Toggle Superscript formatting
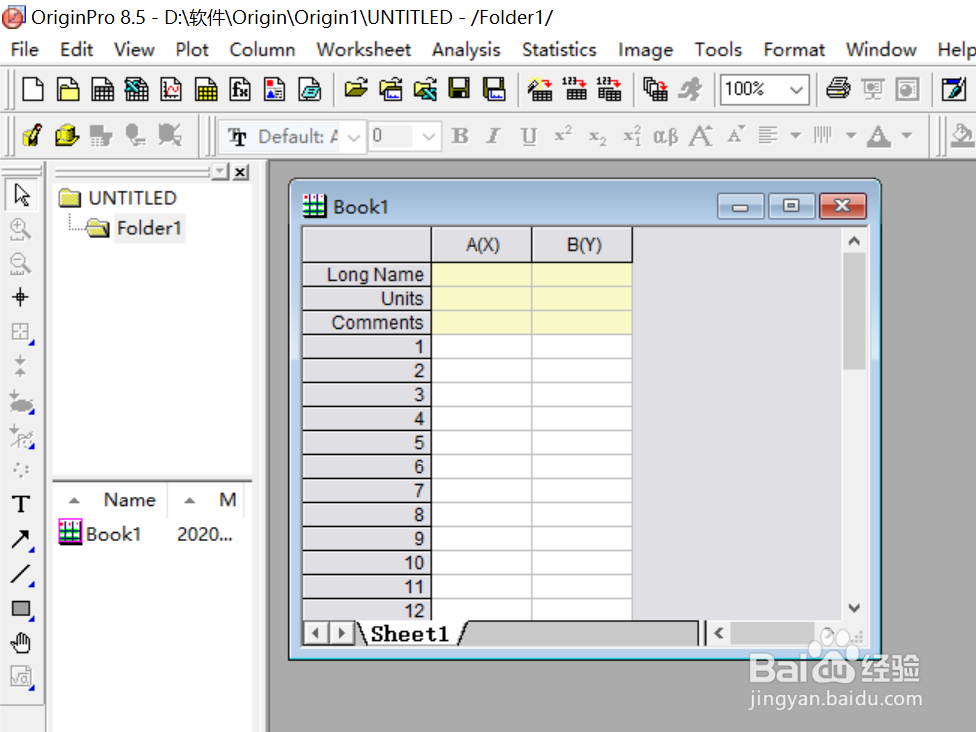The image size is (976, 732). (563, 136)
